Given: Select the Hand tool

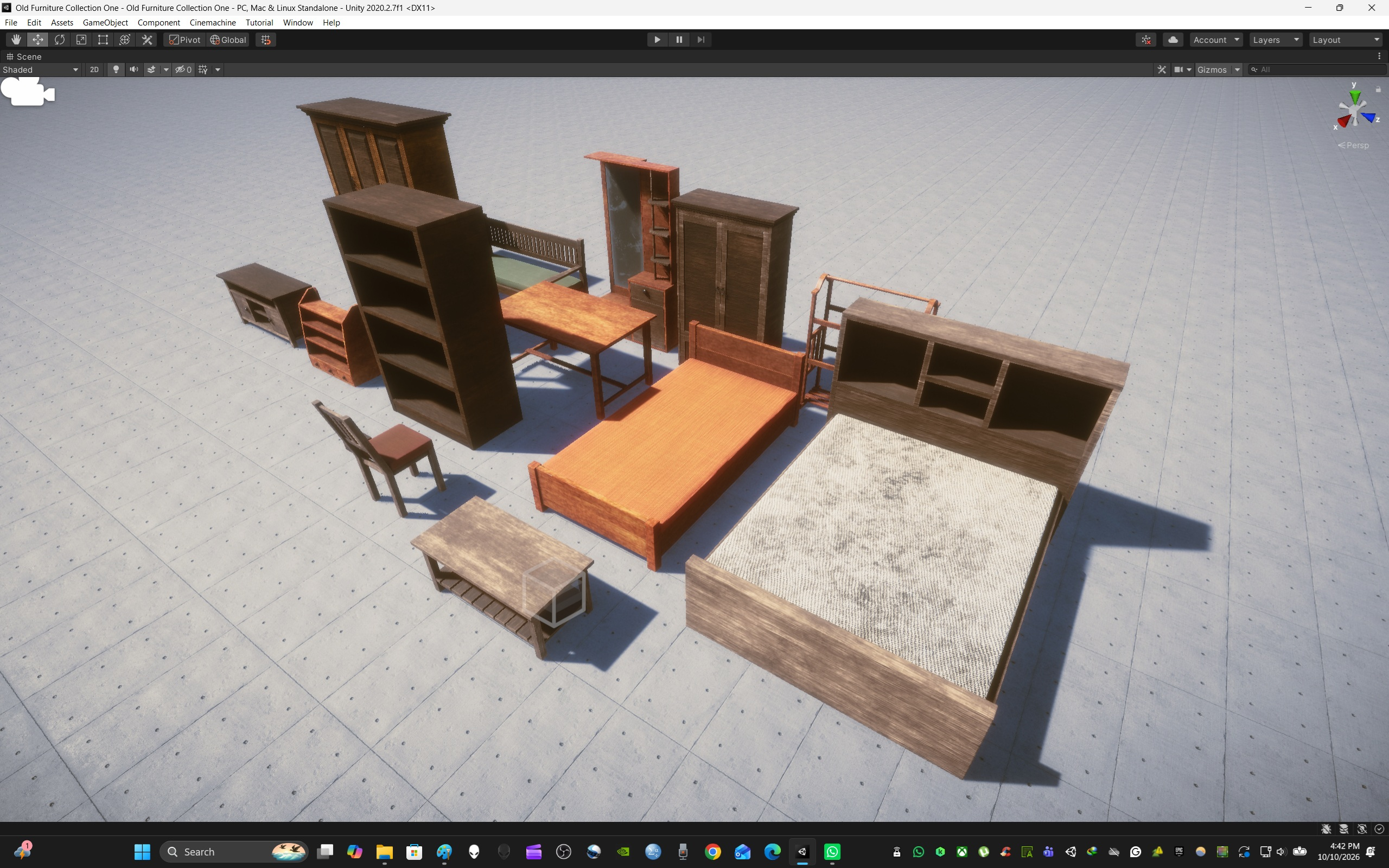Looking at the screenshot, I should point(16,40).
